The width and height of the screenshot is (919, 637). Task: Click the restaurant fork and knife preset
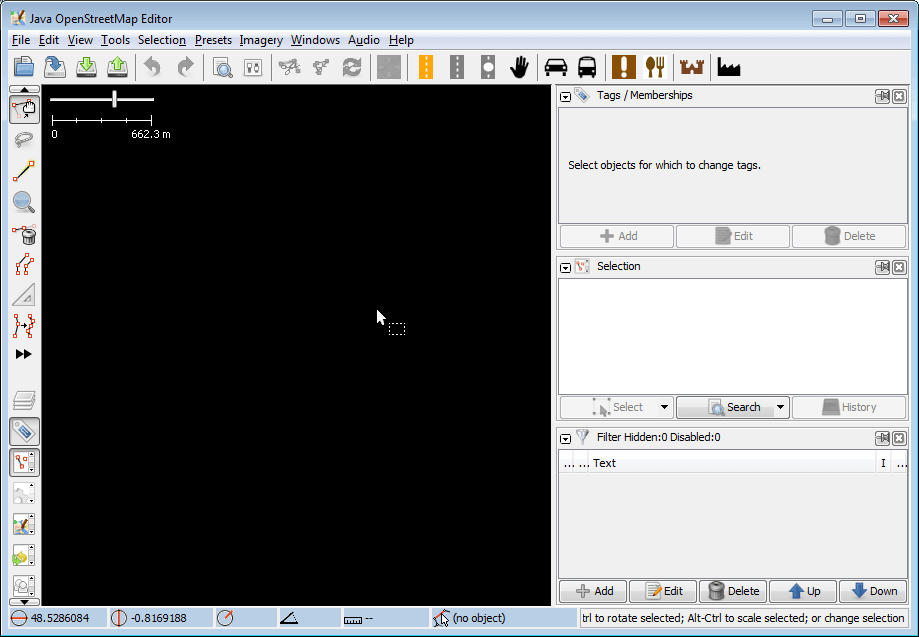click(x=655, y=67)
